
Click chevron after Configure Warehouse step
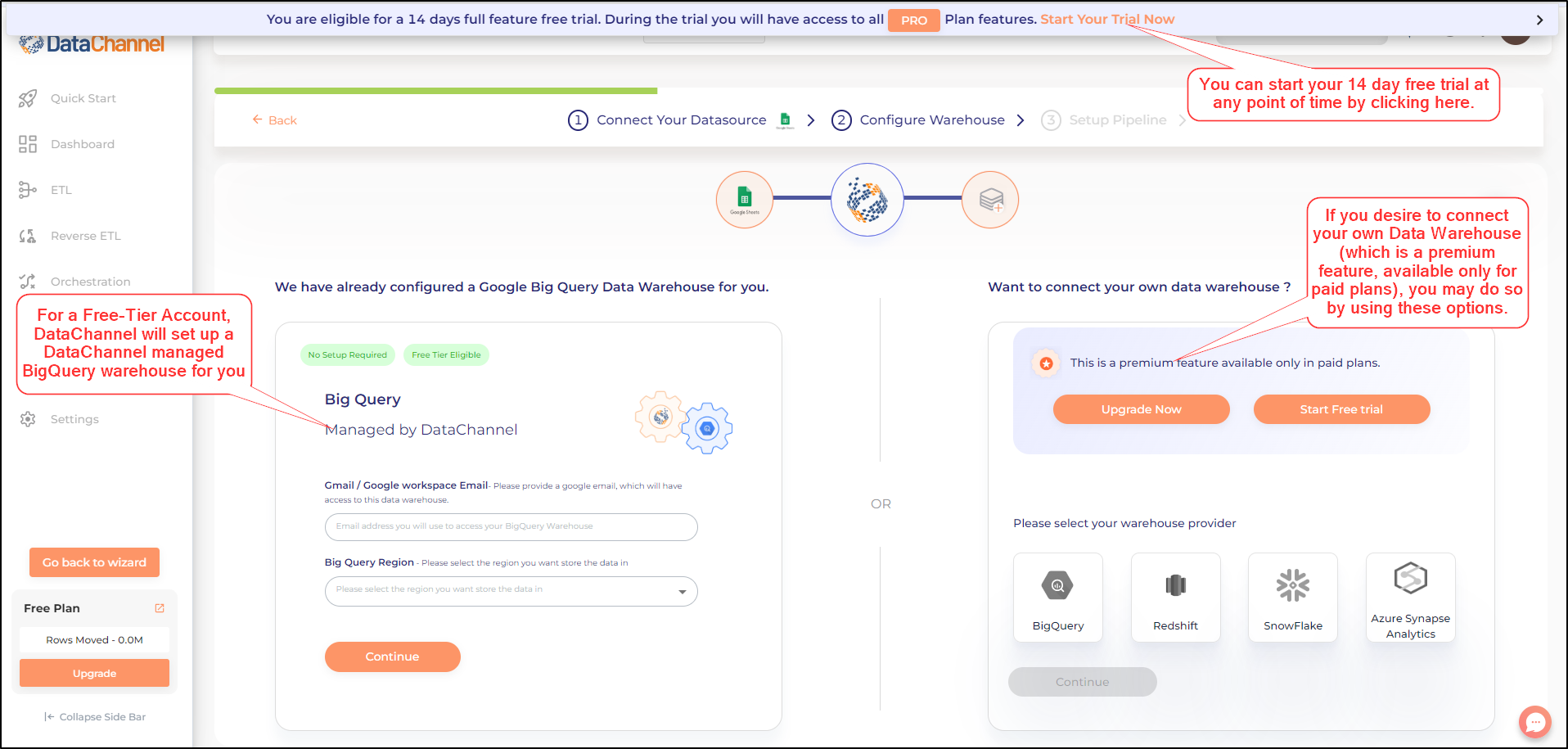click(1021, 120)
